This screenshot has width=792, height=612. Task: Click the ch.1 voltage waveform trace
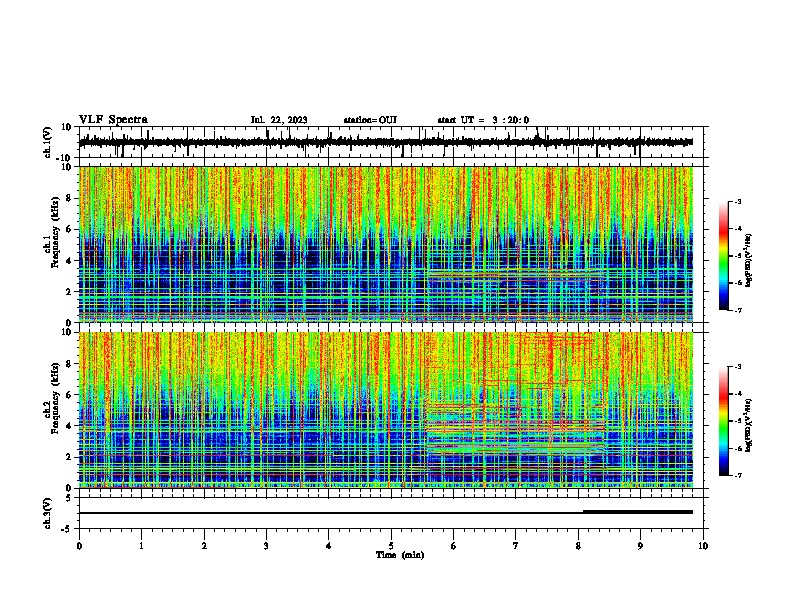tap(385, 142)
